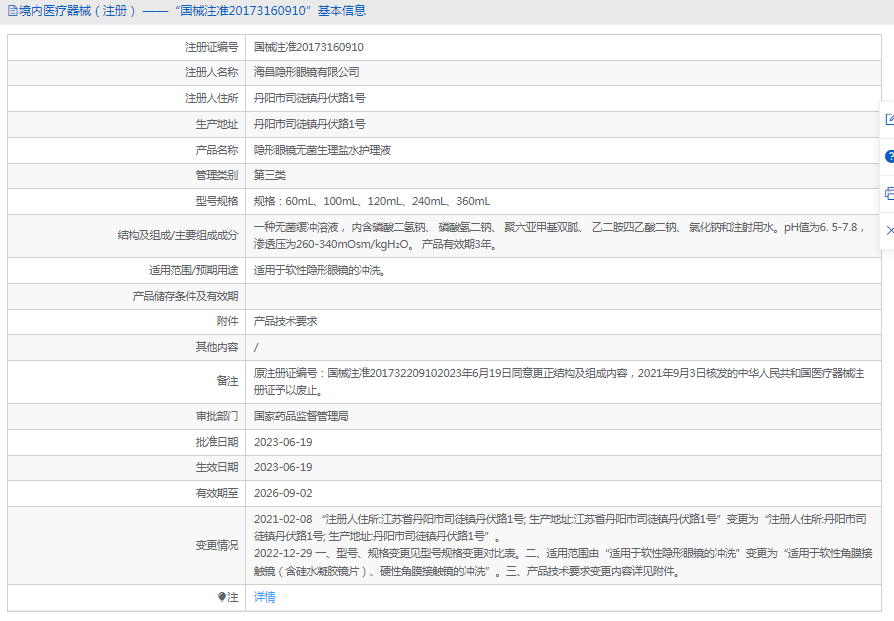Click the printer icon in side toolbar
Screen dimensions: 894x621
(x=889, y=193)
